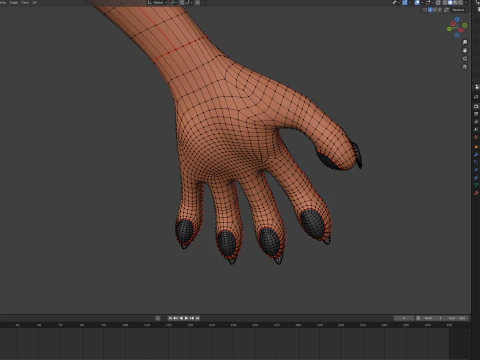Click the rightmost green gizmo axis circle
The height and width of the screenshot is (360, 480).
pos(465,25)
